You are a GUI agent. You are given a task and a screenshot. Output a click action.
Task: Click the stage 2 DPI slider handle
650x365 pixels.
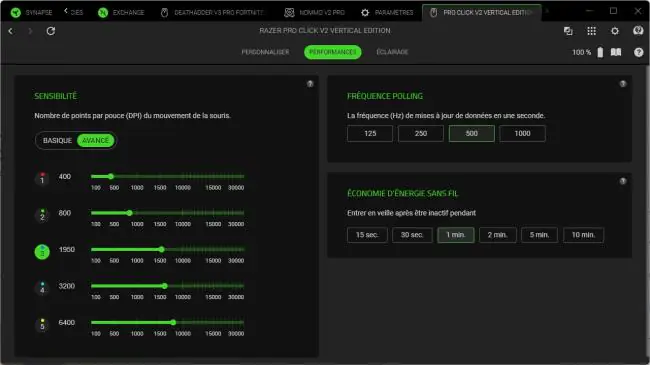tap(129, 213)
